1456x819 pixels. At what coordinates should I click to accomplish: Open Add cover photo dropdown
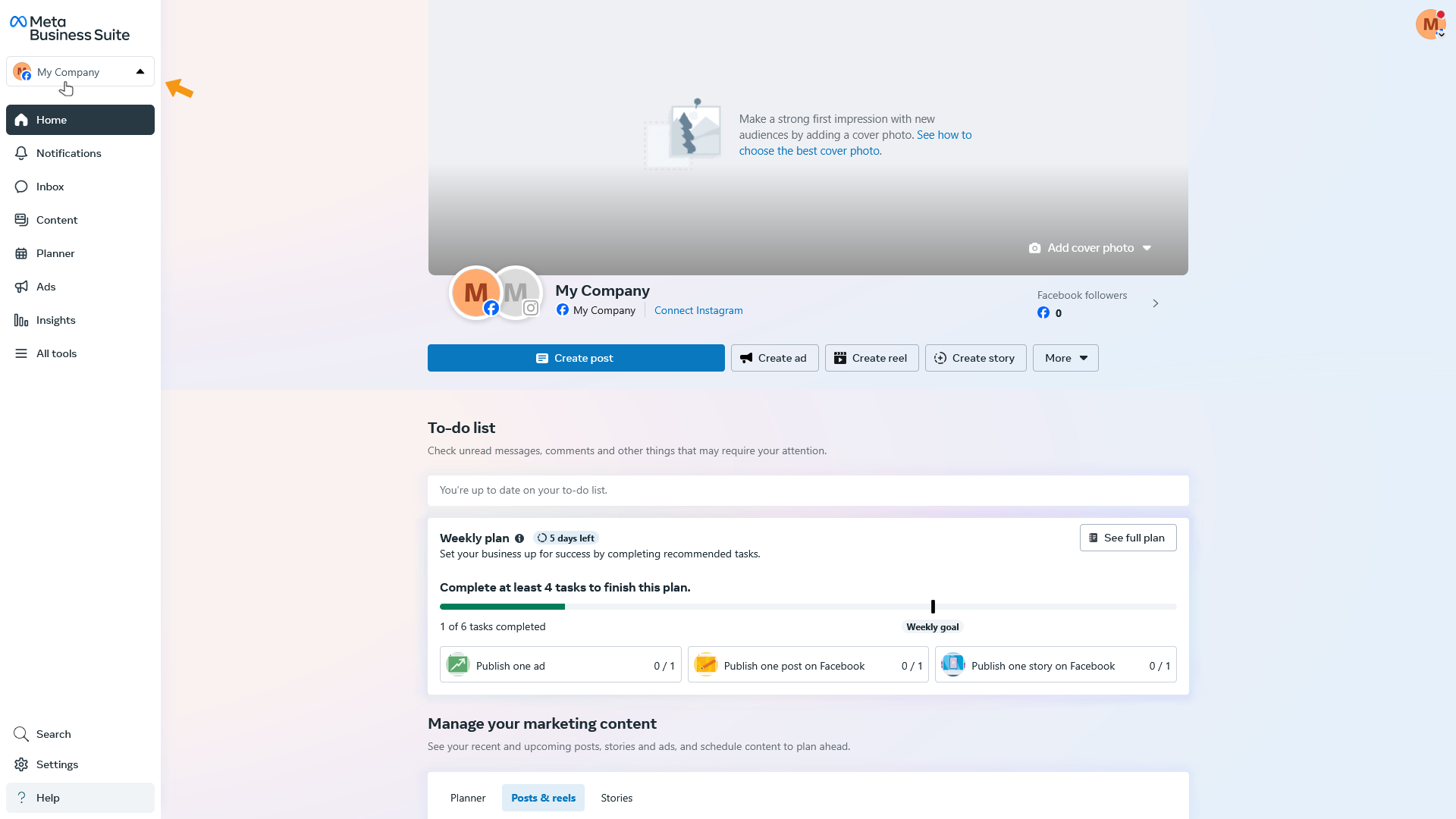[x=1090, y=248]
